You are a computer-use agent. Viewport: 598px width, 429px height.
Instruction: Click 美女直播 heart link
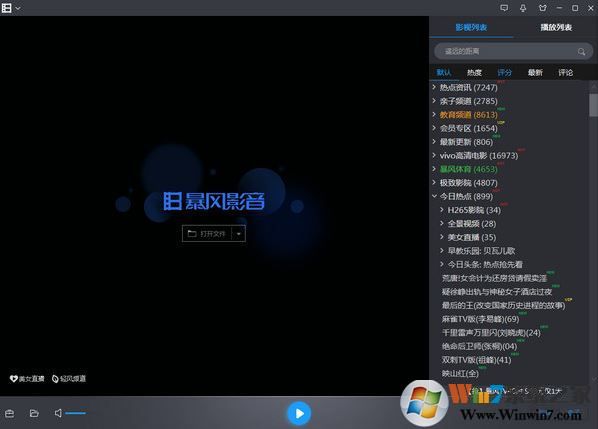coord(27,379)
